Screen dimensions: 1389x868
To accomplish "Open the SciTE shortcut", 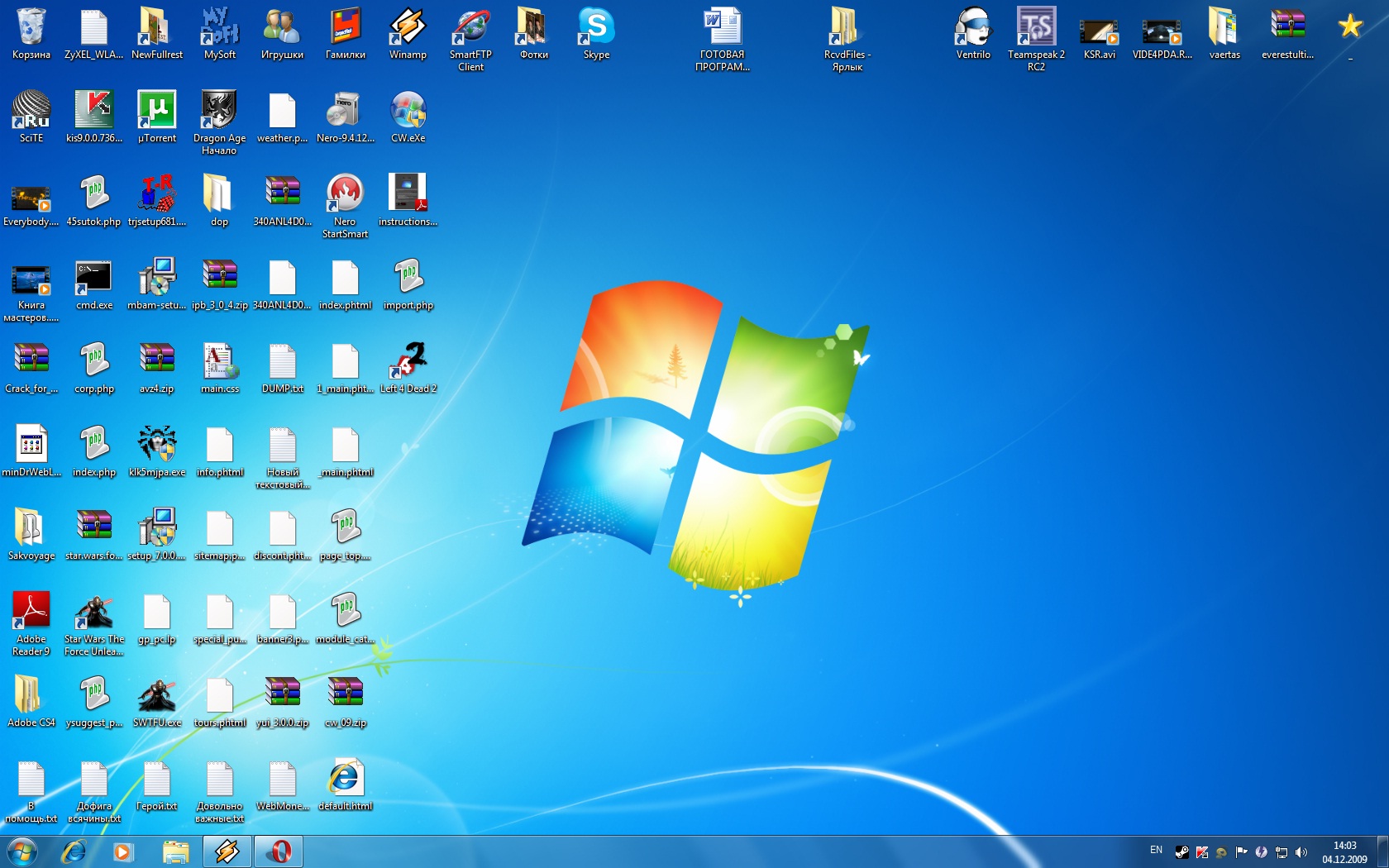I will 31,117.
